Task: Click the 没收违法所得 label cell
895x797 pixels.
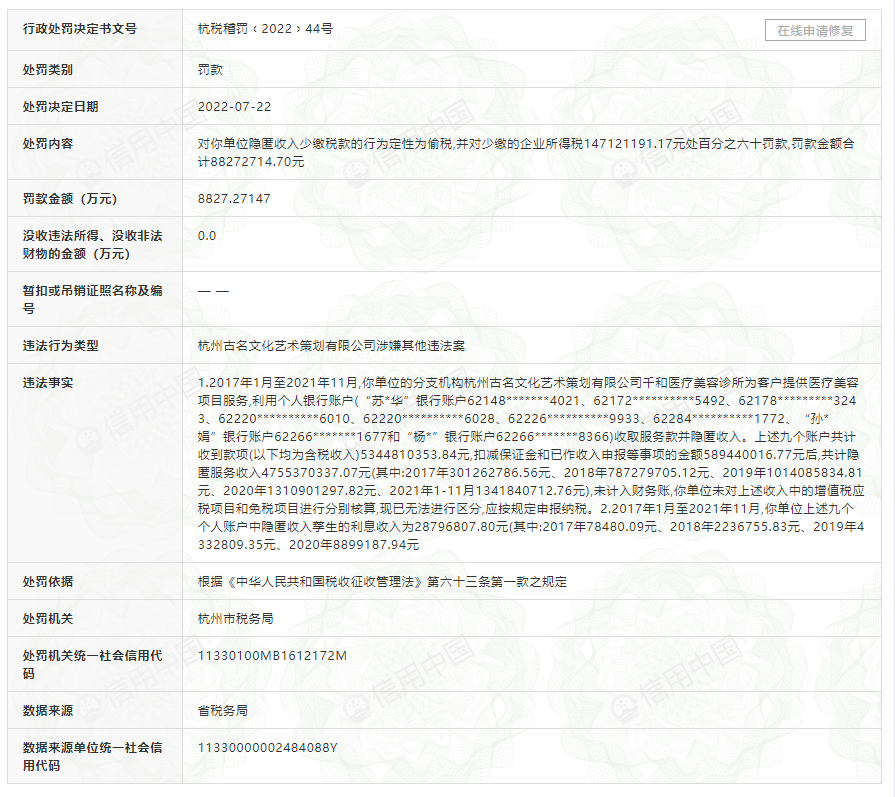Action: [x=95, y=244]
